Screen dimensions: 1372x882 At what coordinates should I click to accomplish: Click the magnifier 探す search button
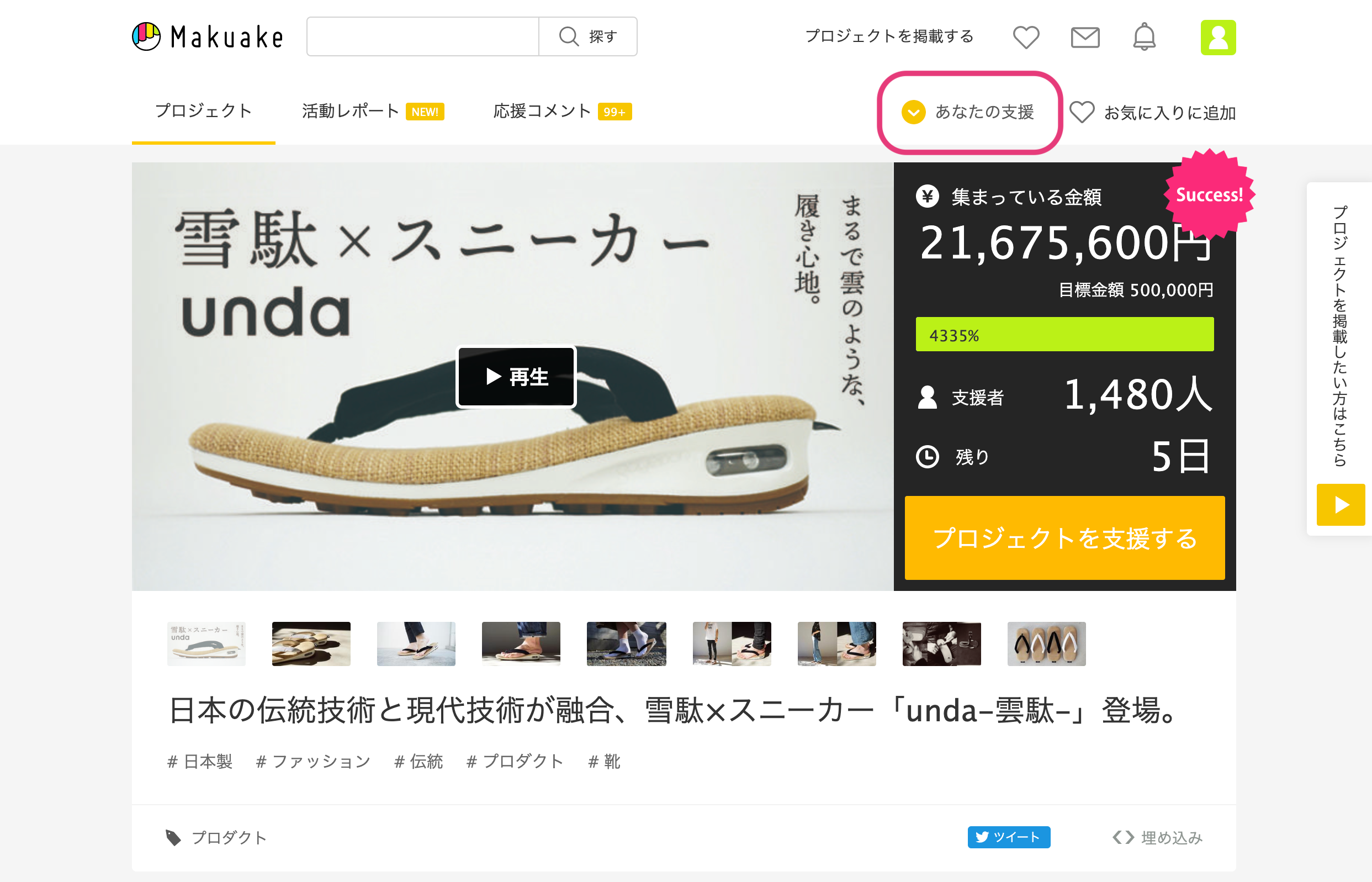click(588, 36)
